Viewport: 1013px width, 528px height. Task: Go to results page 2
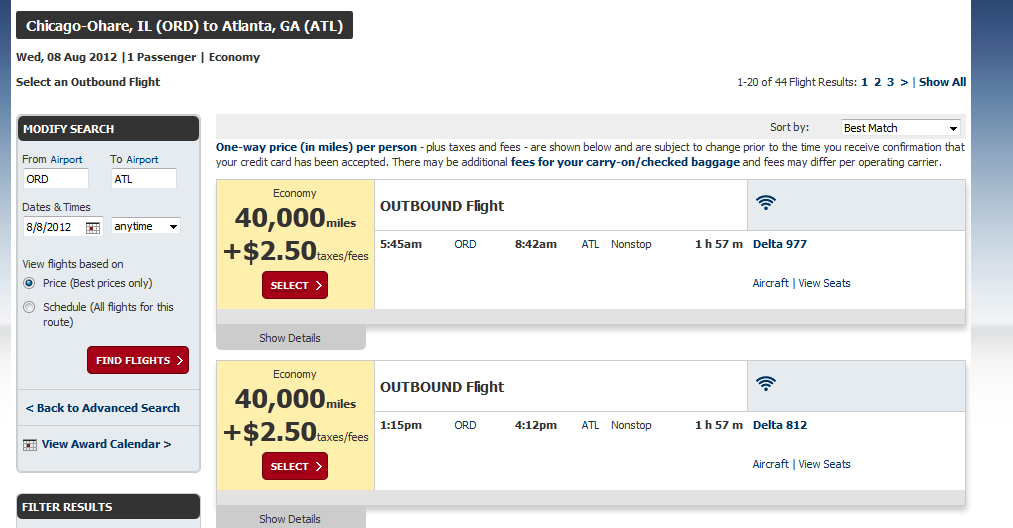click(x=877, y=82)
